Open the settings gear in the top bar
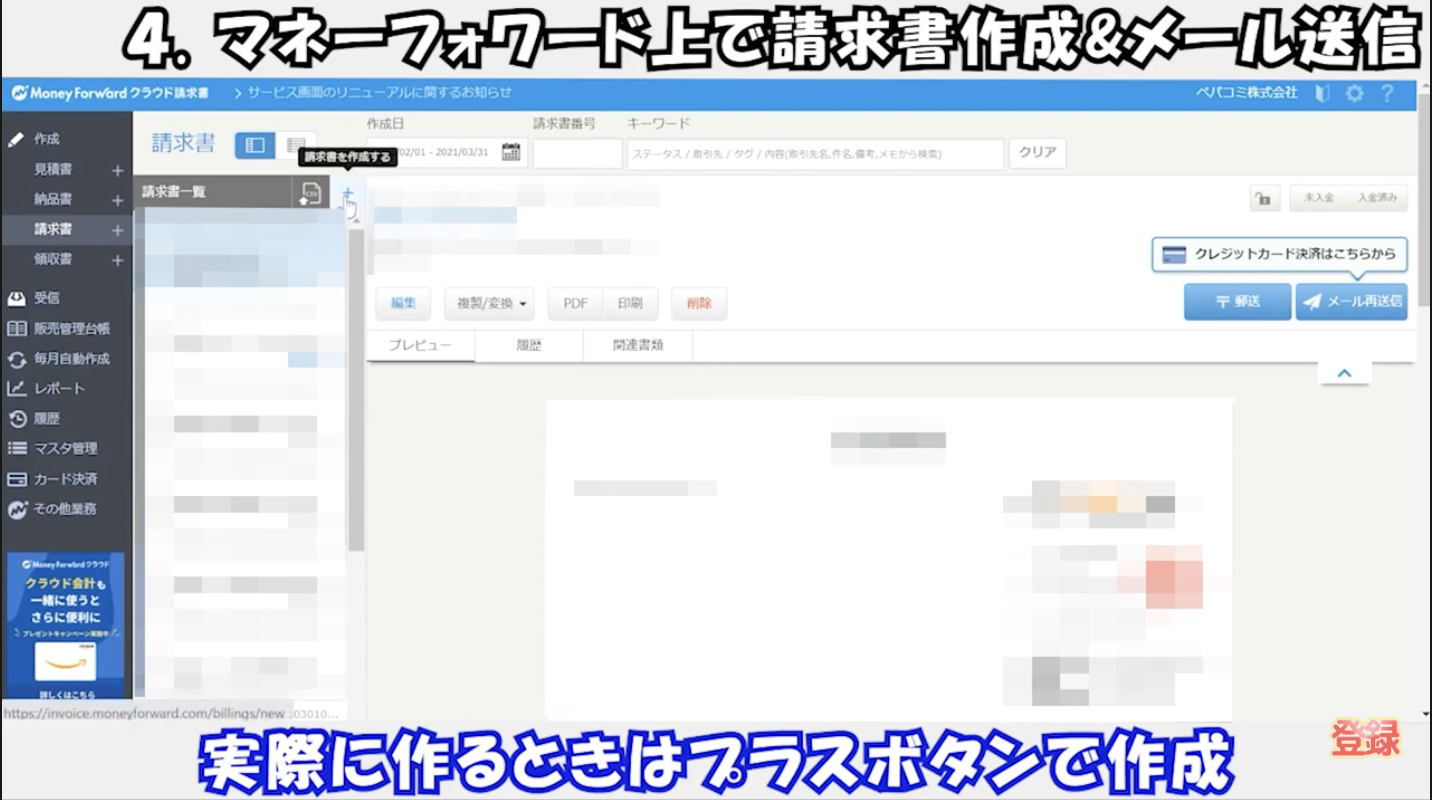 [1355, 93]
